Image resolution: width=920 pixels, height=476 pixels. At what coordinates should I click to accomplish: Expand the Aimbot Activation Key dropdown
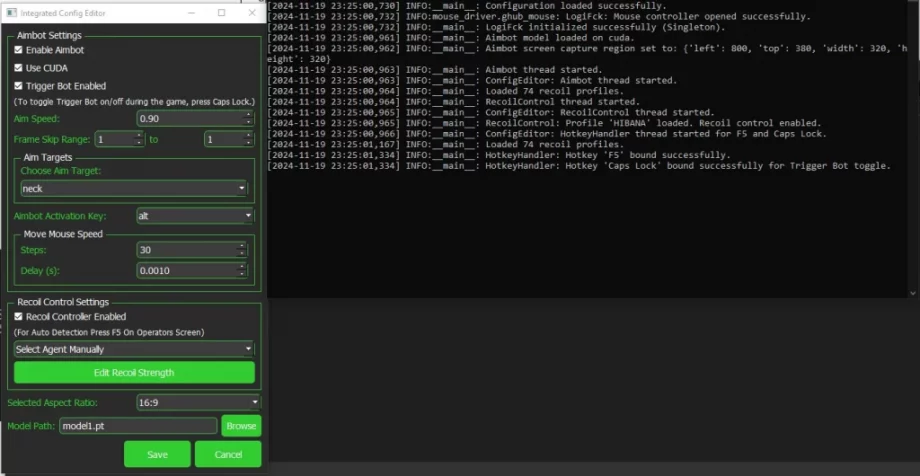pyautogui.click(x=195, y=215)
